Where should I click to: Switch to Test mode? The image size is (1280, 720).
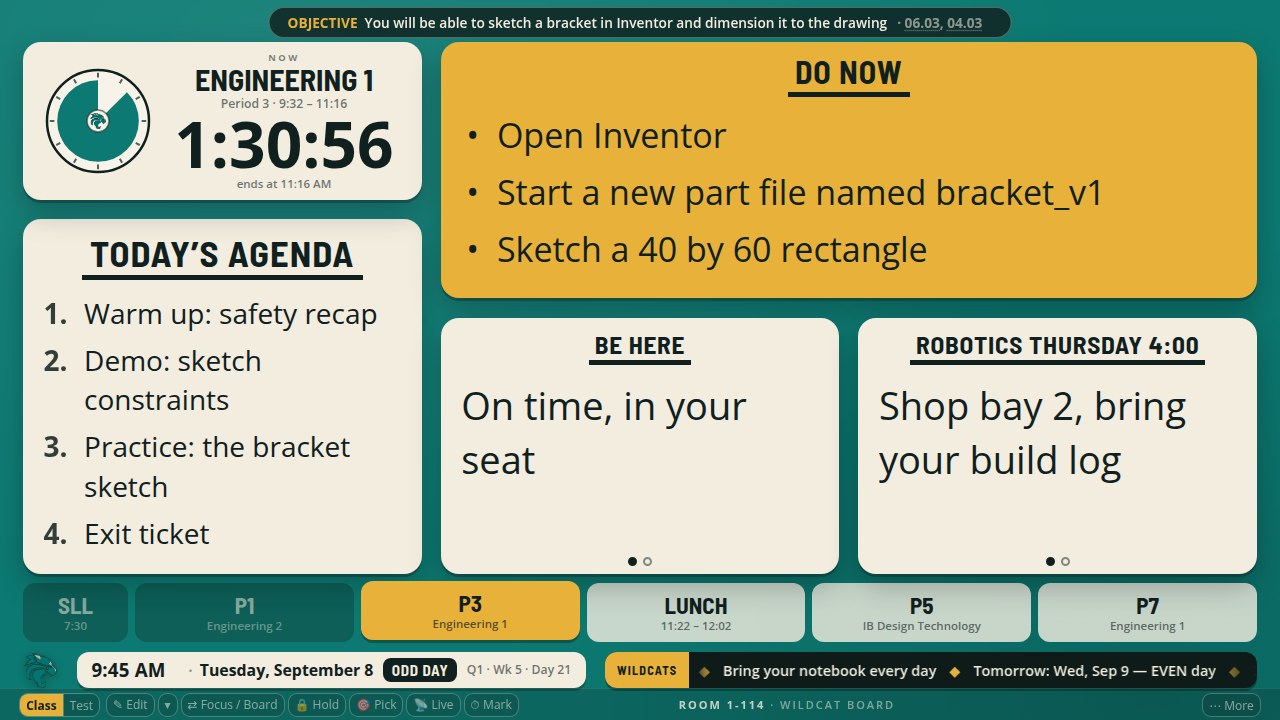click(81, 705)
